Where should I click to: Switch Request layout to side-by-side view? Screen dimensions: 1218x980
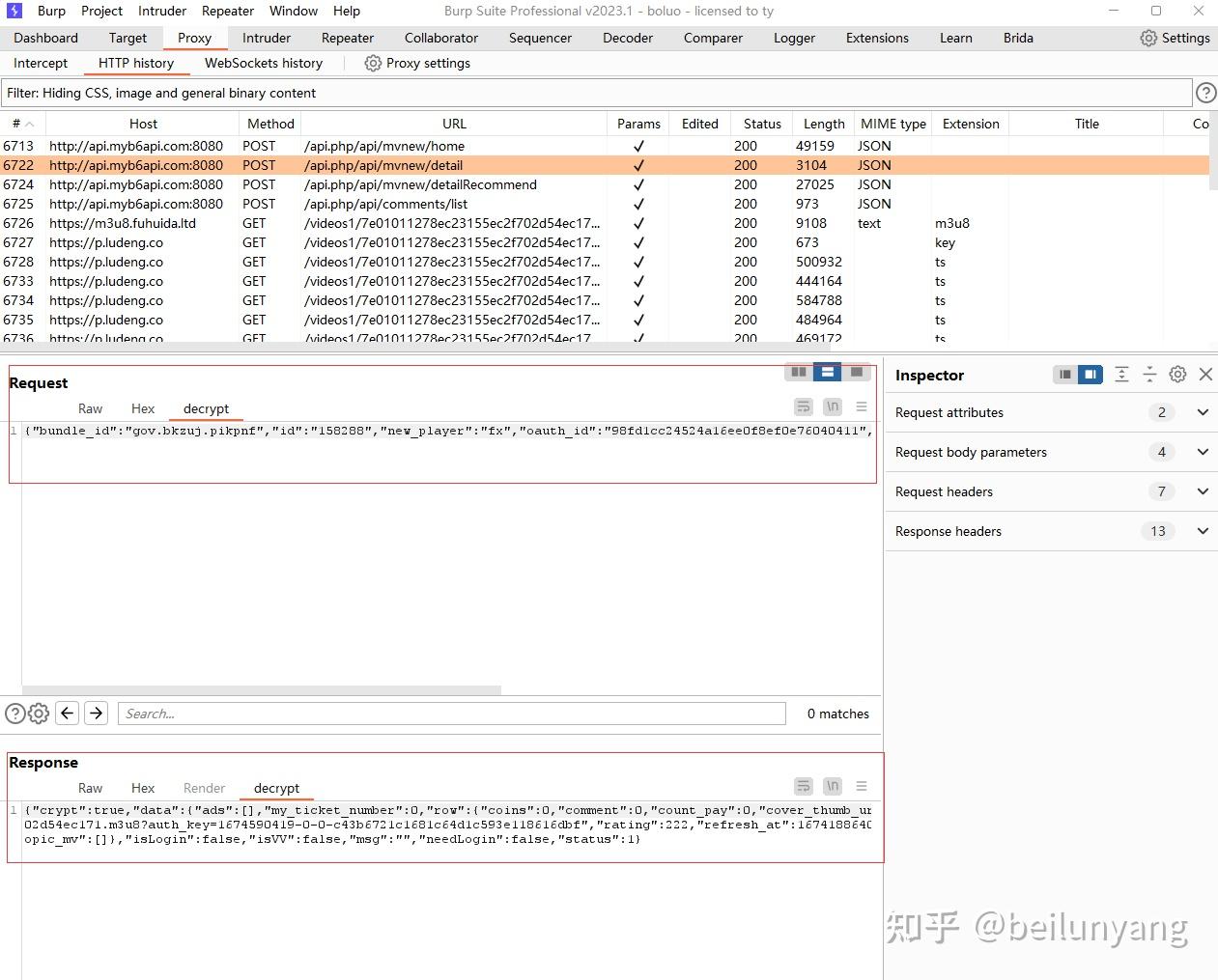799,373
